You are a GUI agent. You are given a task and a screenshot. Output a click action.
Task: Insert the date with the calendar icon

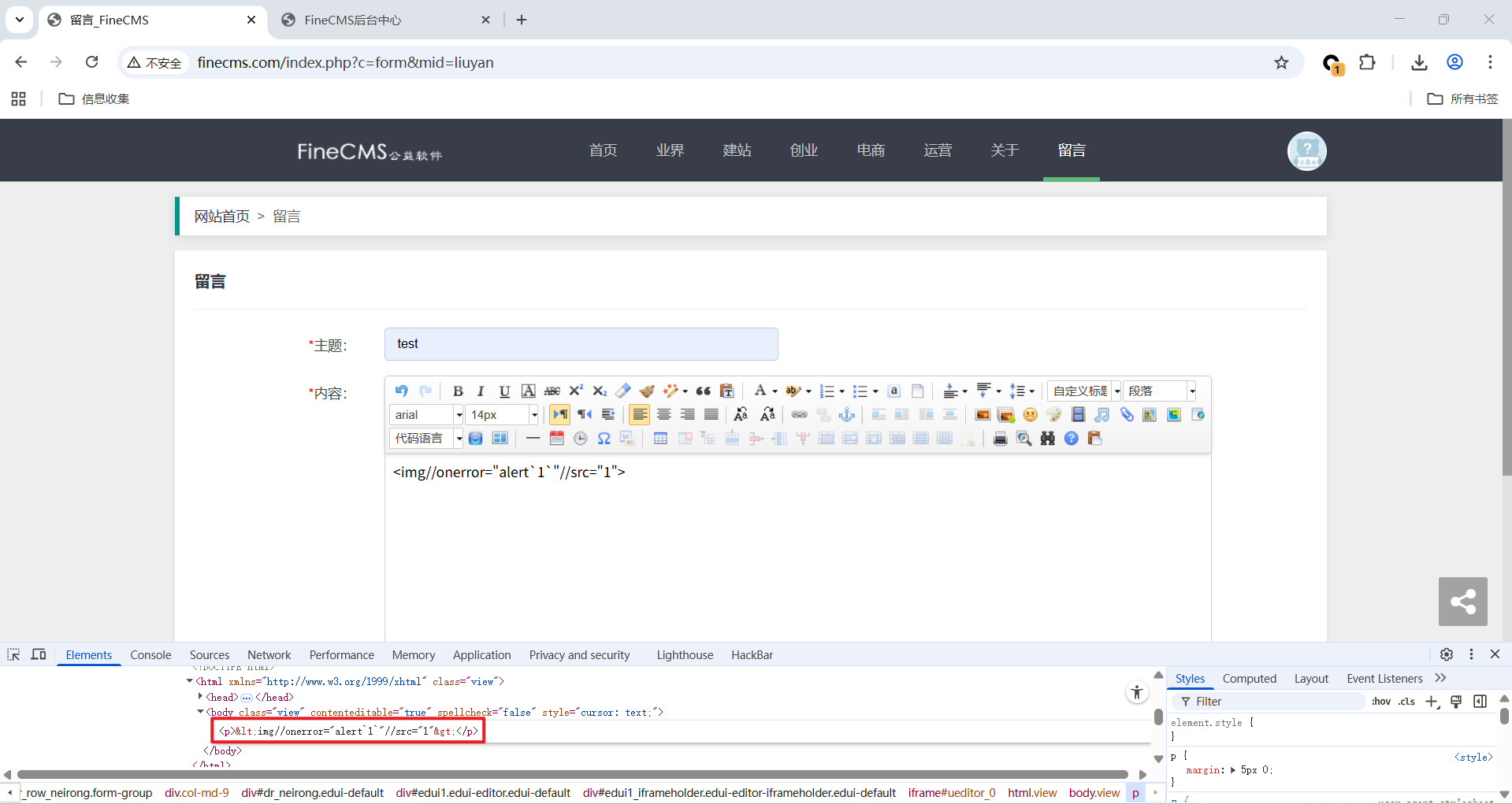click(557, 439)
